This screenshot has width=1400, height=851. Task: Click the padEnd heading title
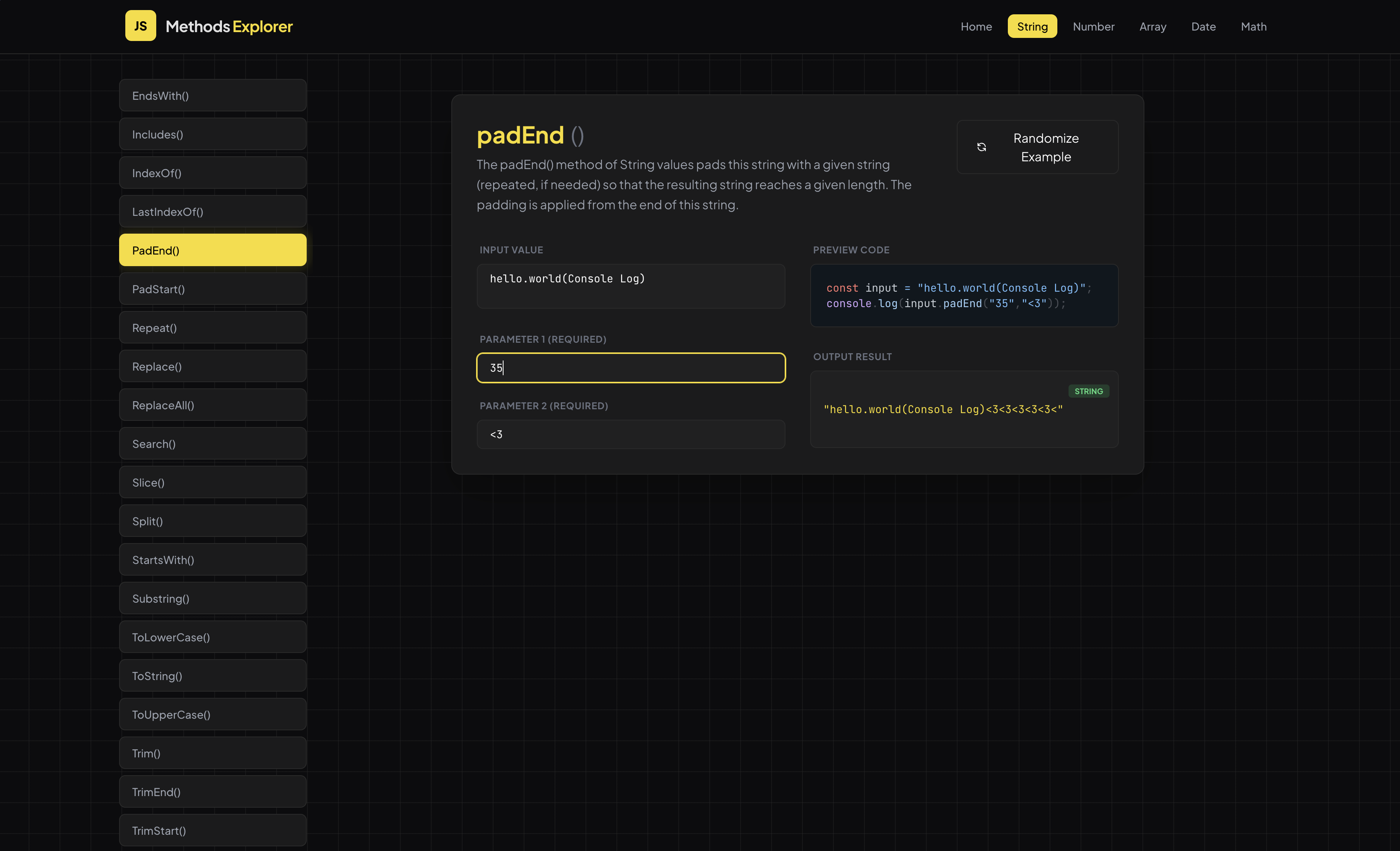530,135
